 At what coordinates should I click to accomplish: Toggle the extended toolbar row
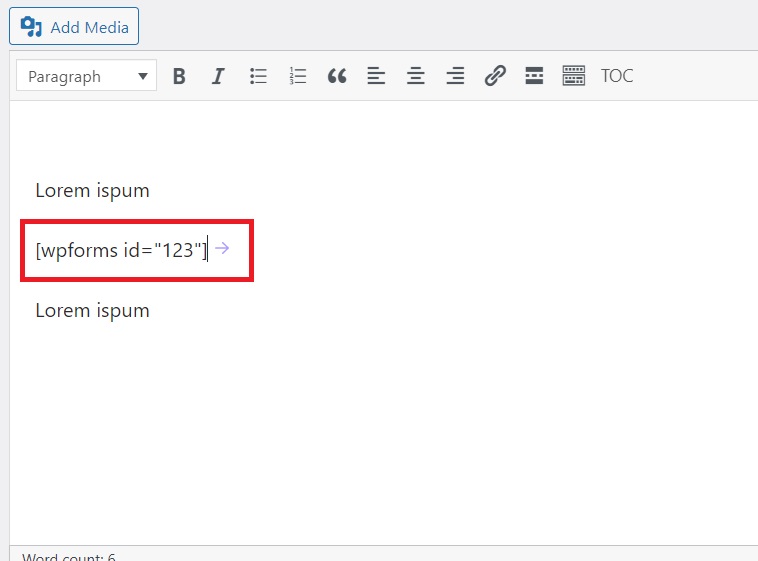coord(573,76)
